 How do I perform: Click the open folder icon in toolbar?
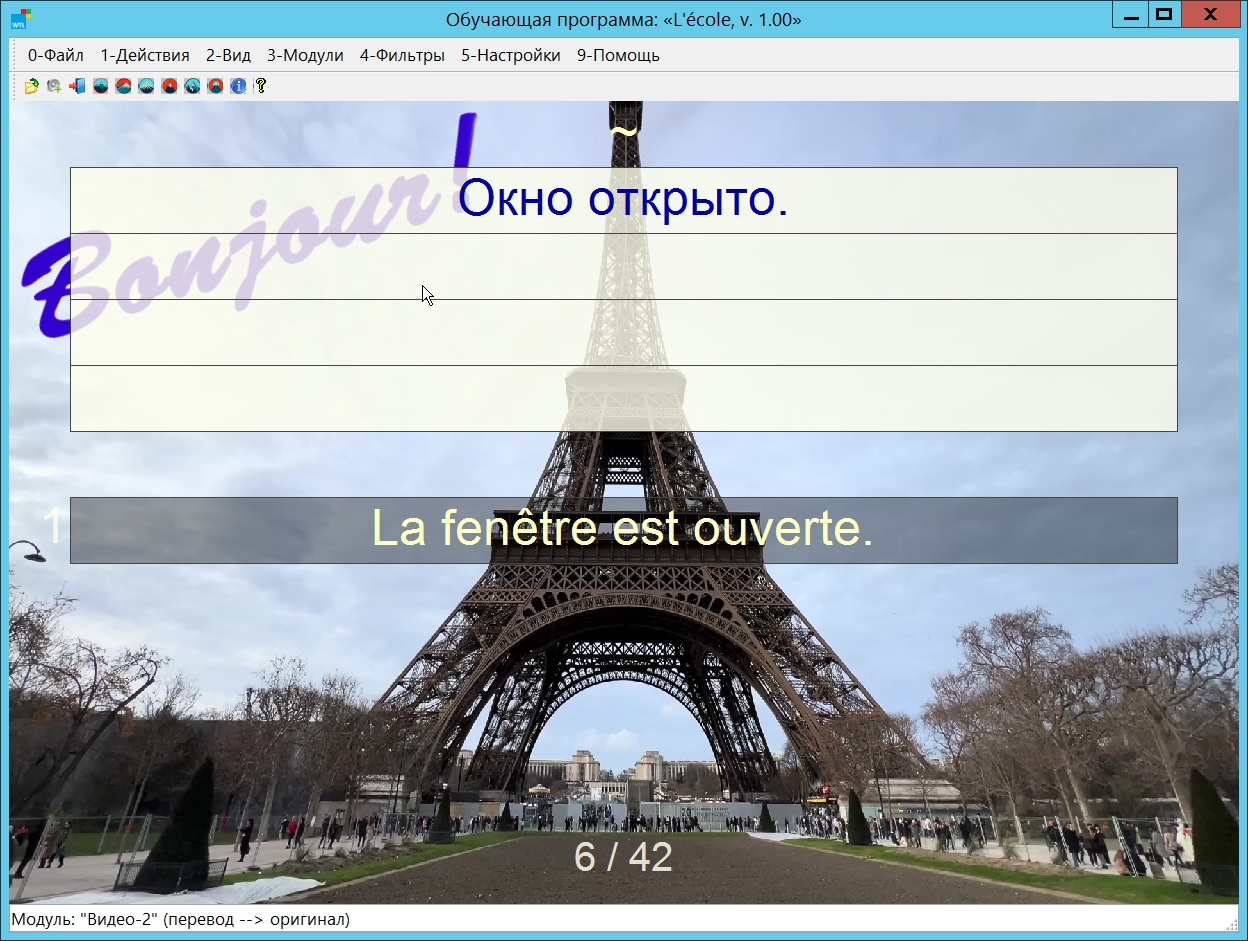32,87
